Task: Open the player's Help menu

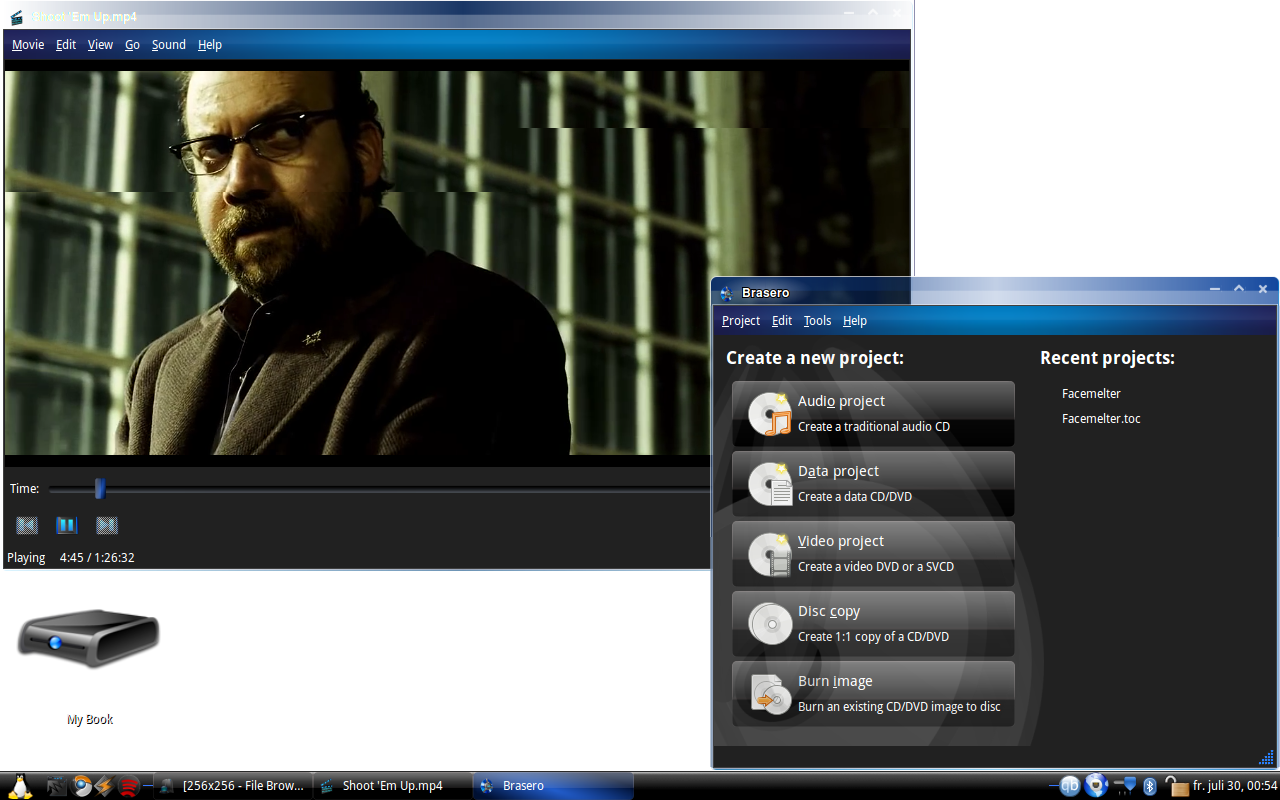Action: pos(210,45)
